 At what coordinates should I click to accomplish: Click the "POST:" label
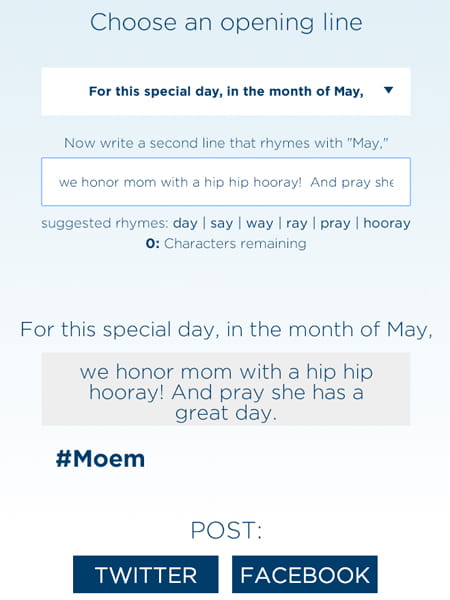tap(227, 530)
